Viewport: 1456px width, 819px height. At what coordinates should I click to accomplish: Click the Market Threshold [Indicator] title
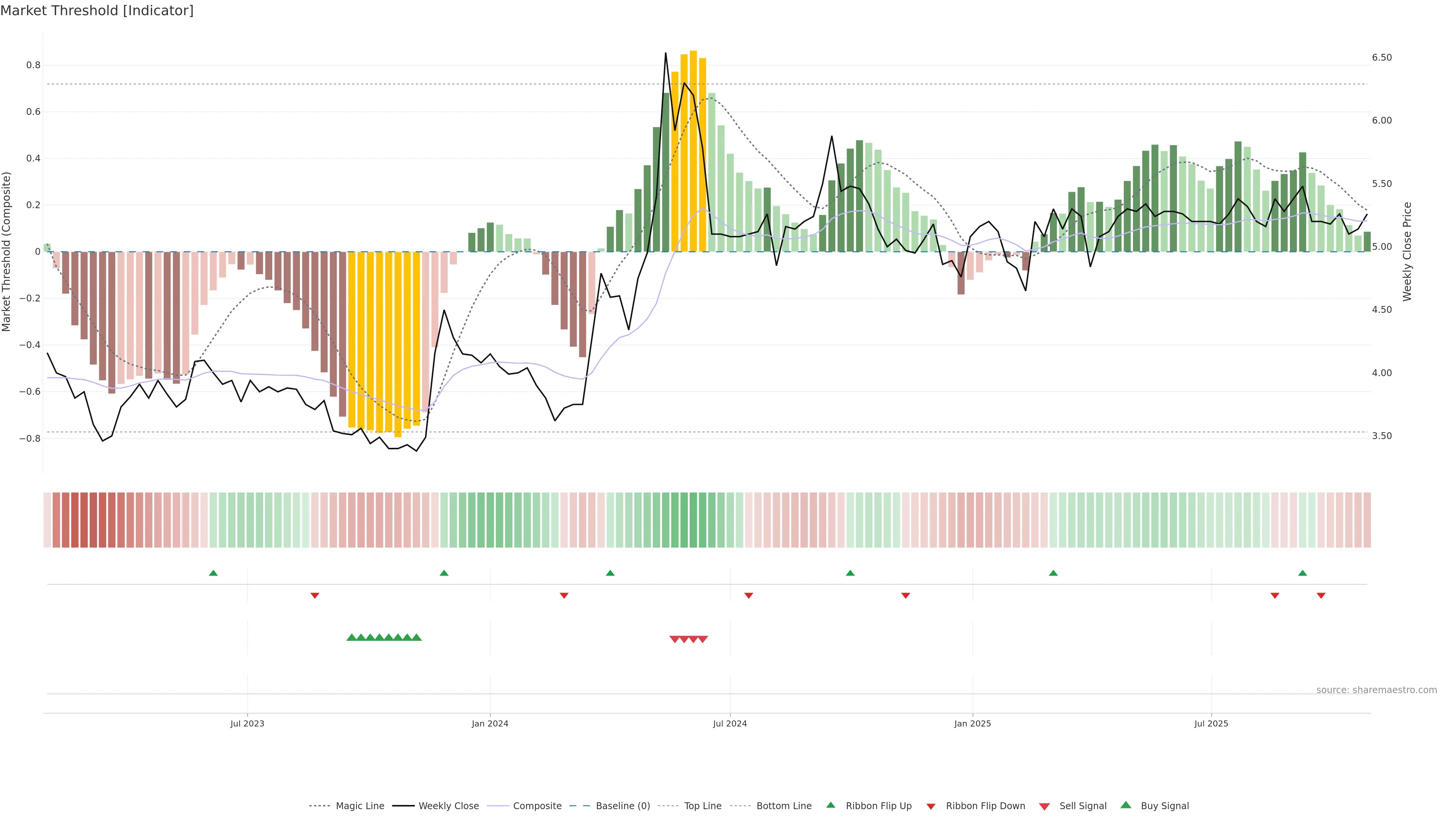(x=97, y=10)
